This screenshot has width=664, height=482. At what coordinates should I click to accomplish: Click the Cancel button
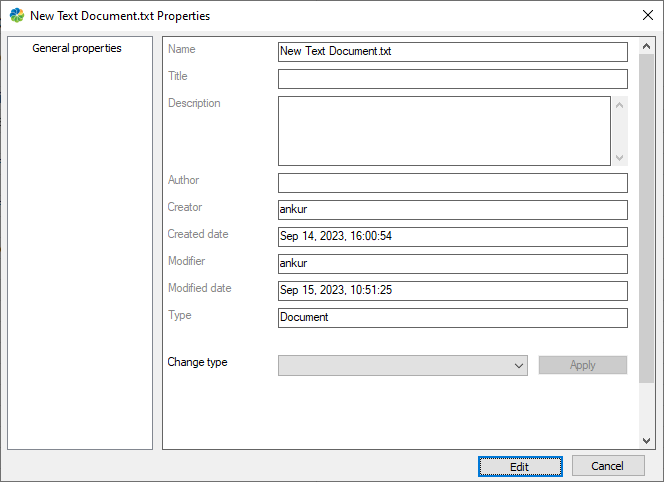(x=608, y=466)
